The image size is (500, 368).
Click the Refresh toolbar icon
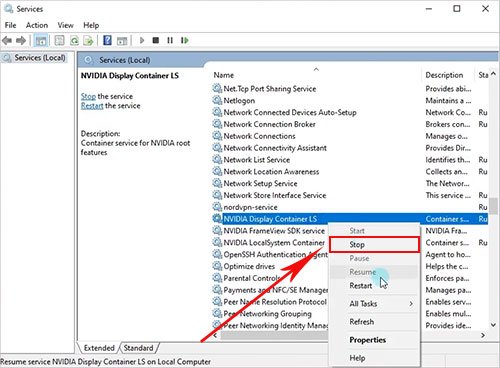[x=74, y=41]
